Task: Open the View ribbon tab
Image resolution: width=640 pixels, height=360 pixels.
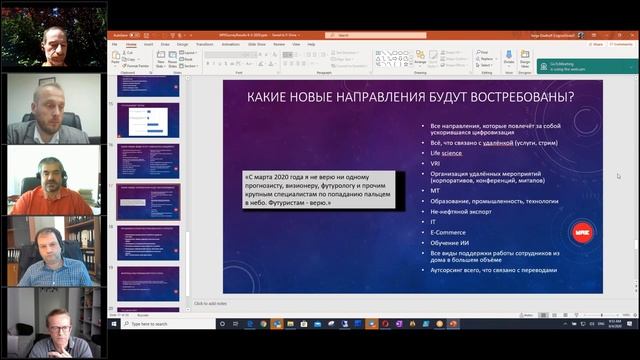Action: click(x=296, y=44)
